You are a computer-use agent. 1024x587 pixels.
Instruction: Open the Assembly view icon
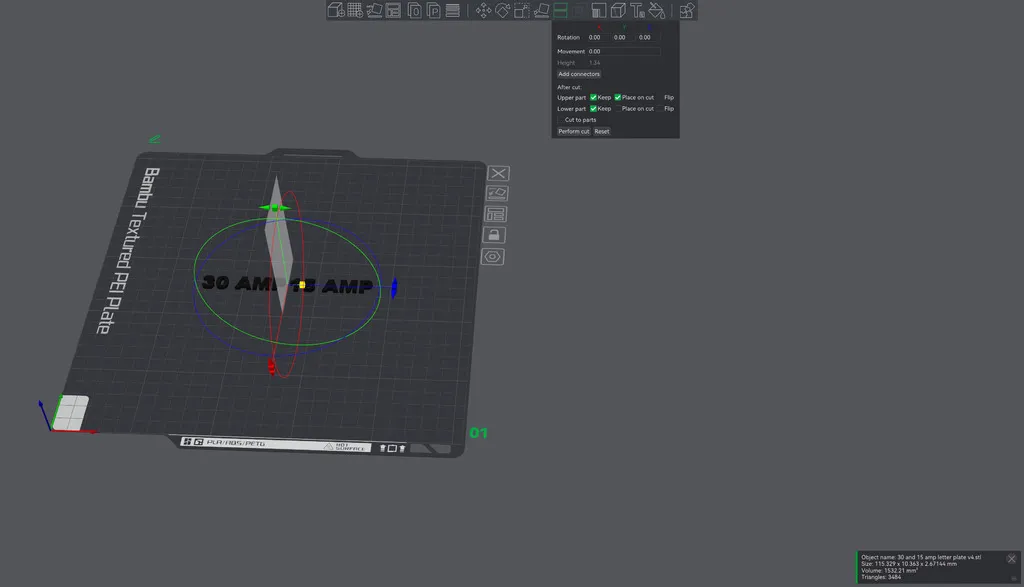(686, 11)
